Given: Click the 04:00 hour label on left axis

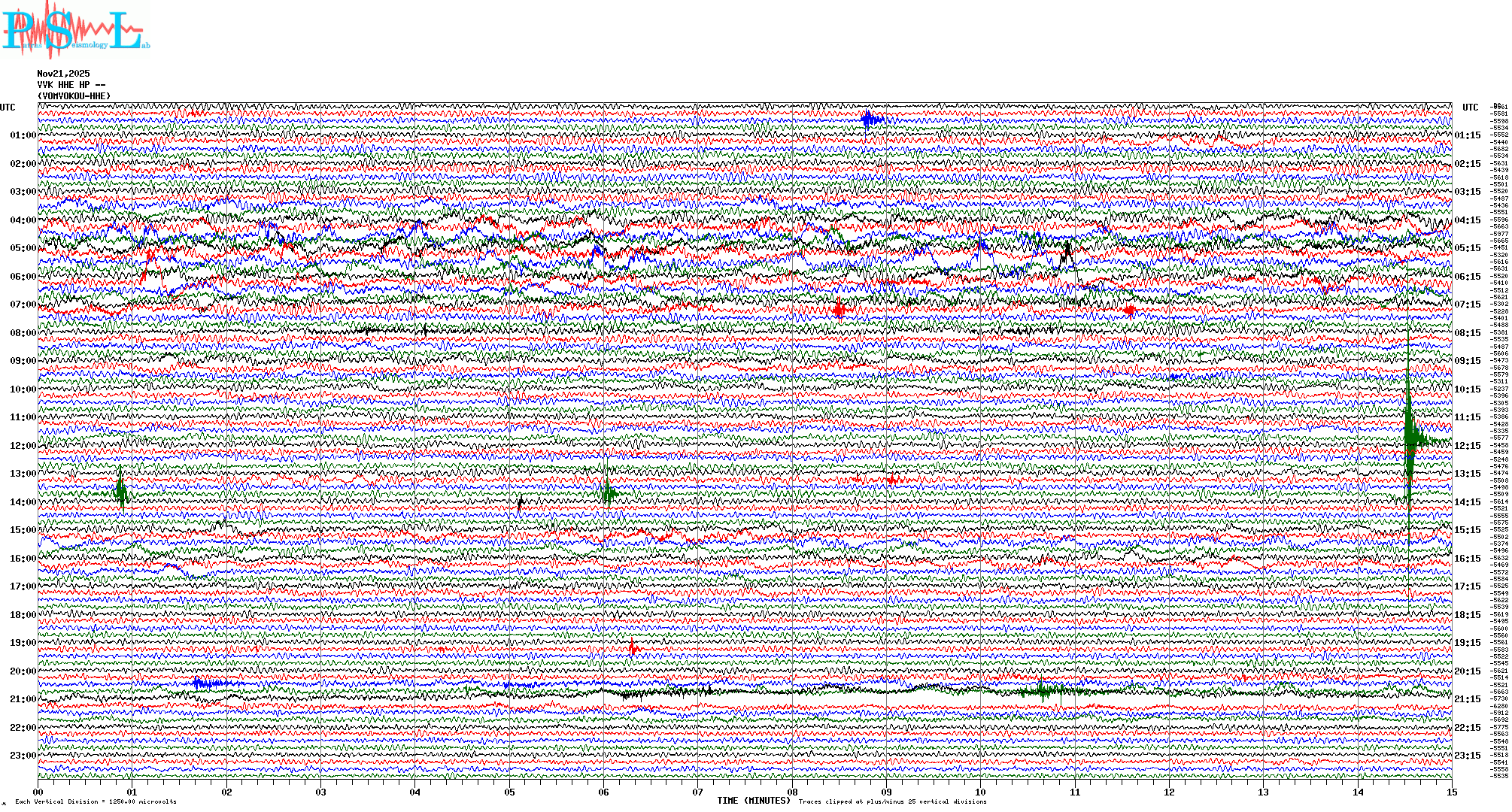Looking at the screenshot, I should tap(23, 220).
